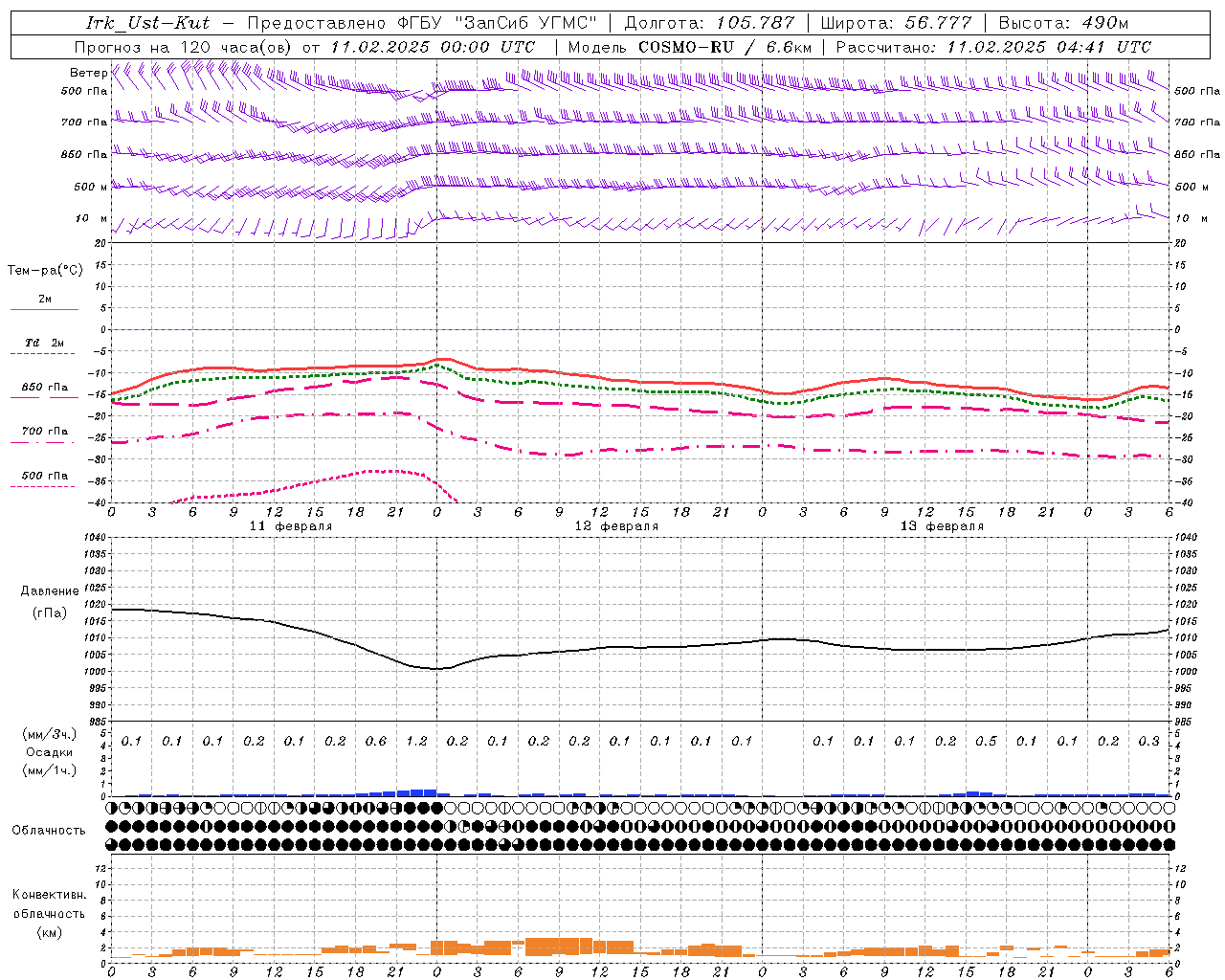Click the (мм/3ч.) precipitation unit label
The image size is (1225, 980).
48,735
